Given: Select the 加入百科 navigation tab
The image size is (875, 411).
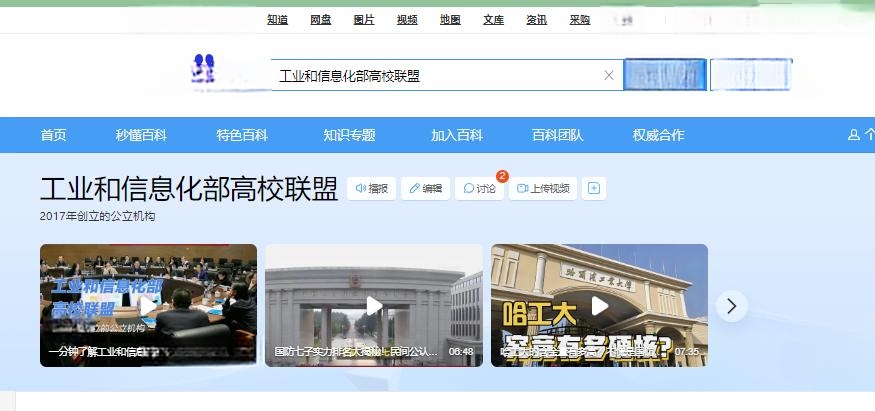Looking at the screenshot, I should [456, 135].
